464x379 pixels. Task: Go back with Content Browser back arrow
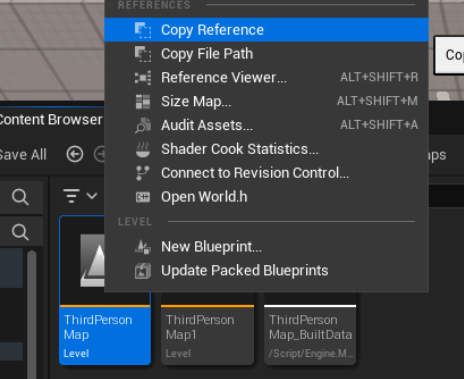[x=75, y=154]
